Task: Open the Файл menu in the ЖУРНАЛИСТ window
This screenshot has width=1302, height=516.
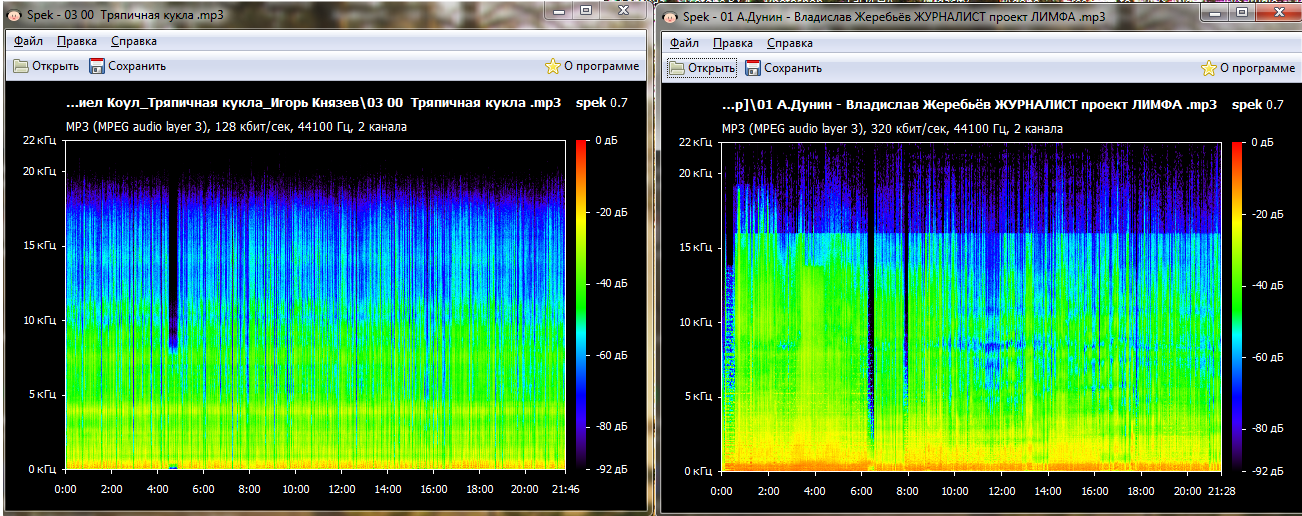Action: coord(684,43)
